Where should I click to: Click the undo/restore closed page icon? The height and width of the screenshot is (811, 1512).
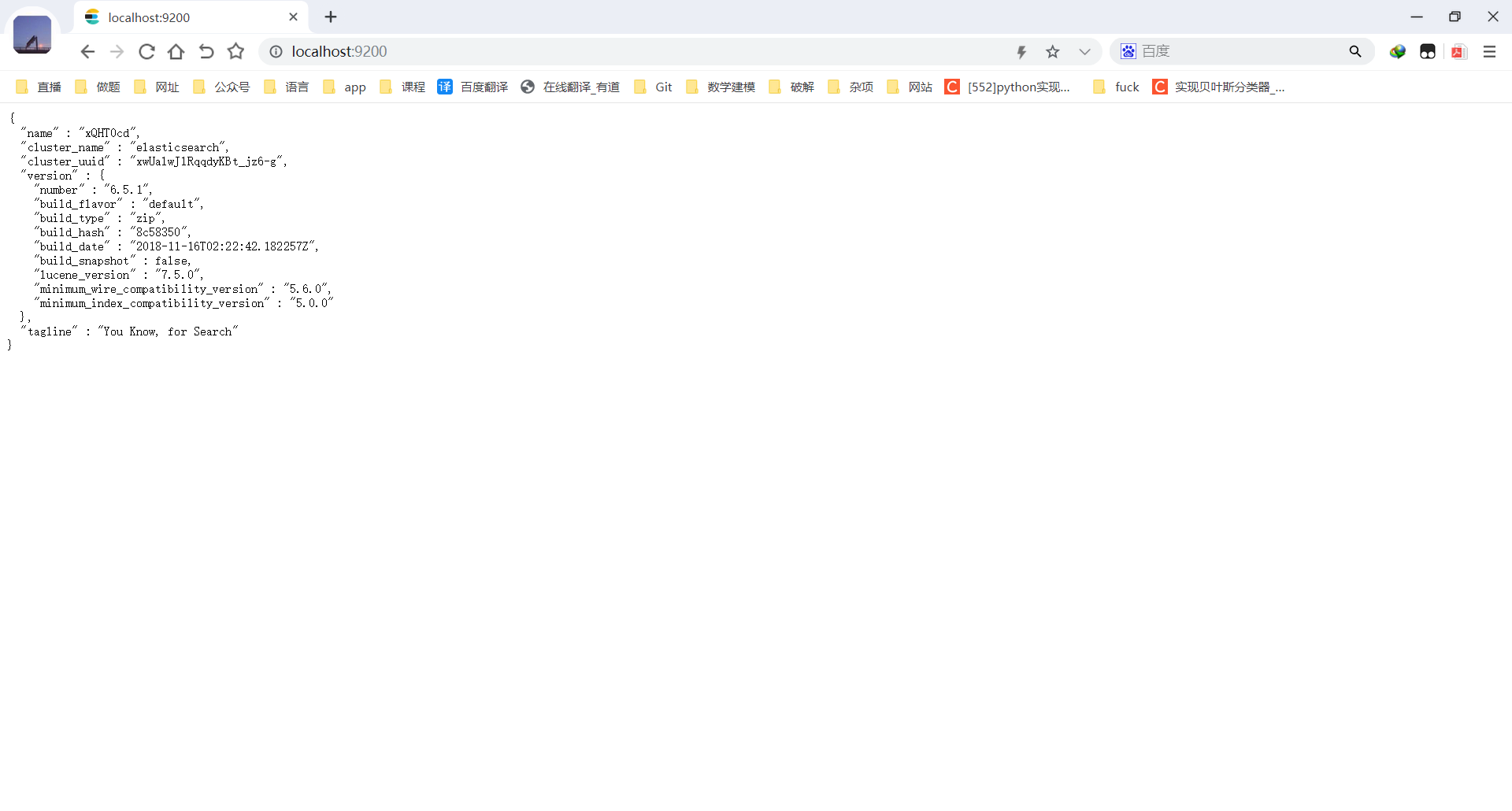tap(206, 52)
